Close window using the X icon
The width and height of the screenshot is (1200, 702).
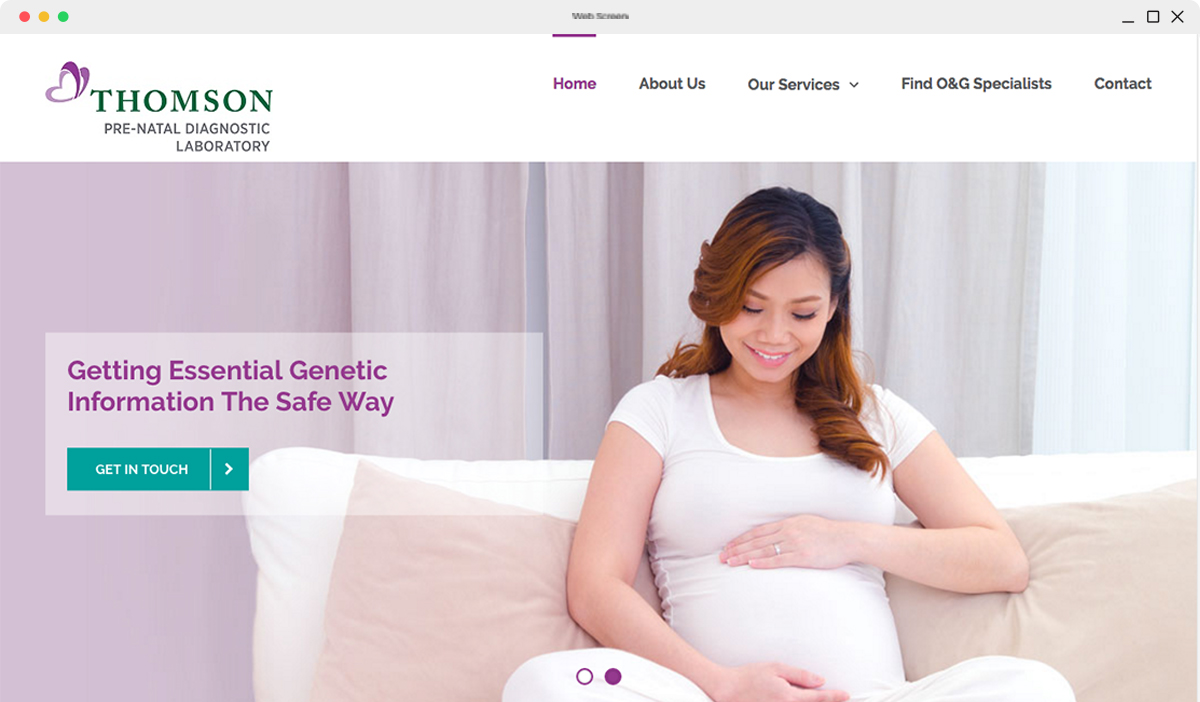tap(1177, 17)
